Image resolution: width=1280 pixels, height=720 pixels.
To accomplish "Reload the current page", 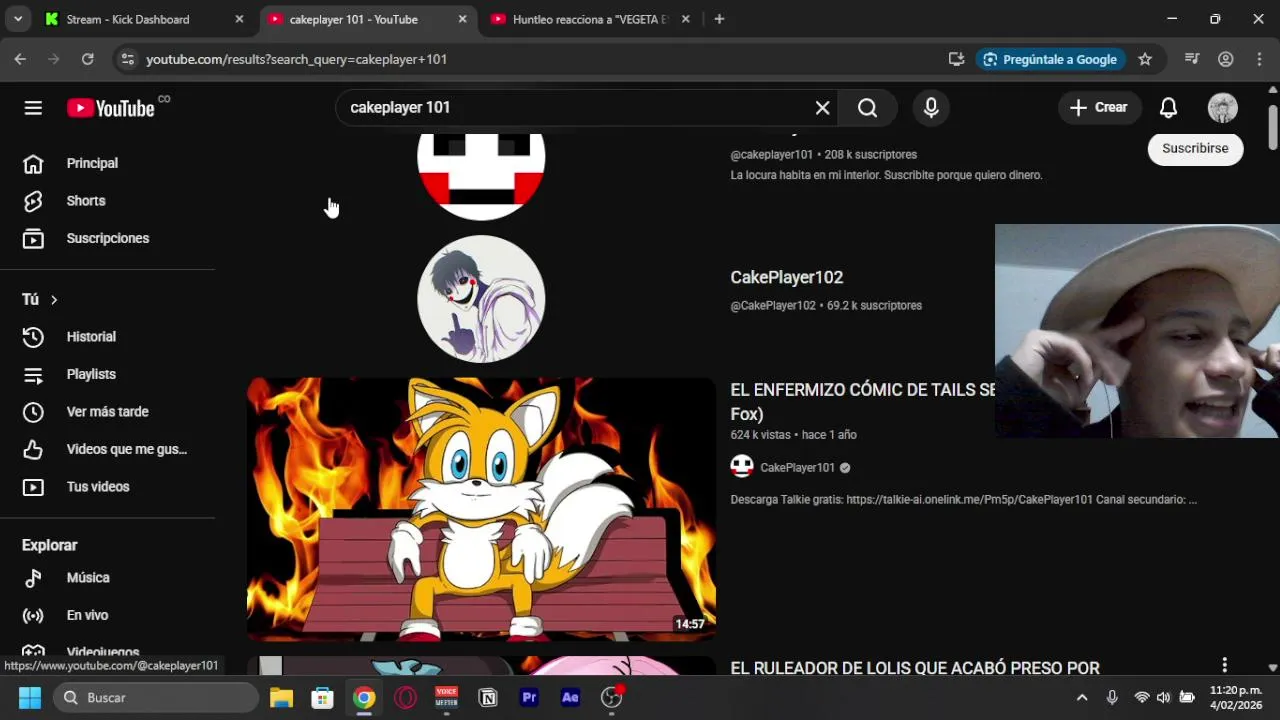I will 88,59.
